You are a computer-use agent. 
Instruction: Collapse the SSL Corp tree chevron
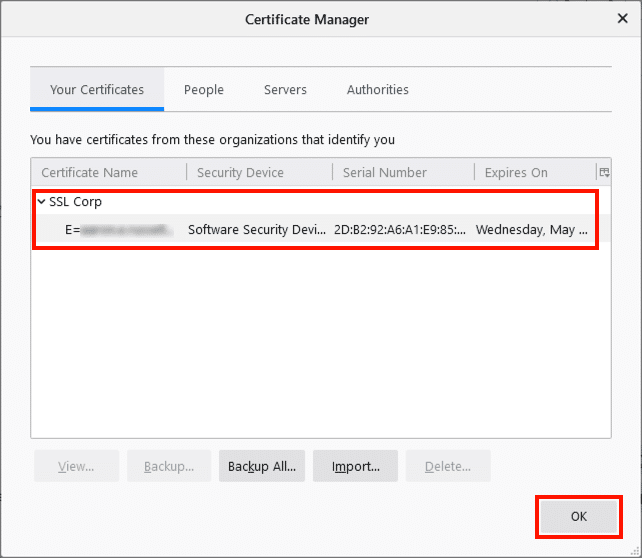coord(41,202)
